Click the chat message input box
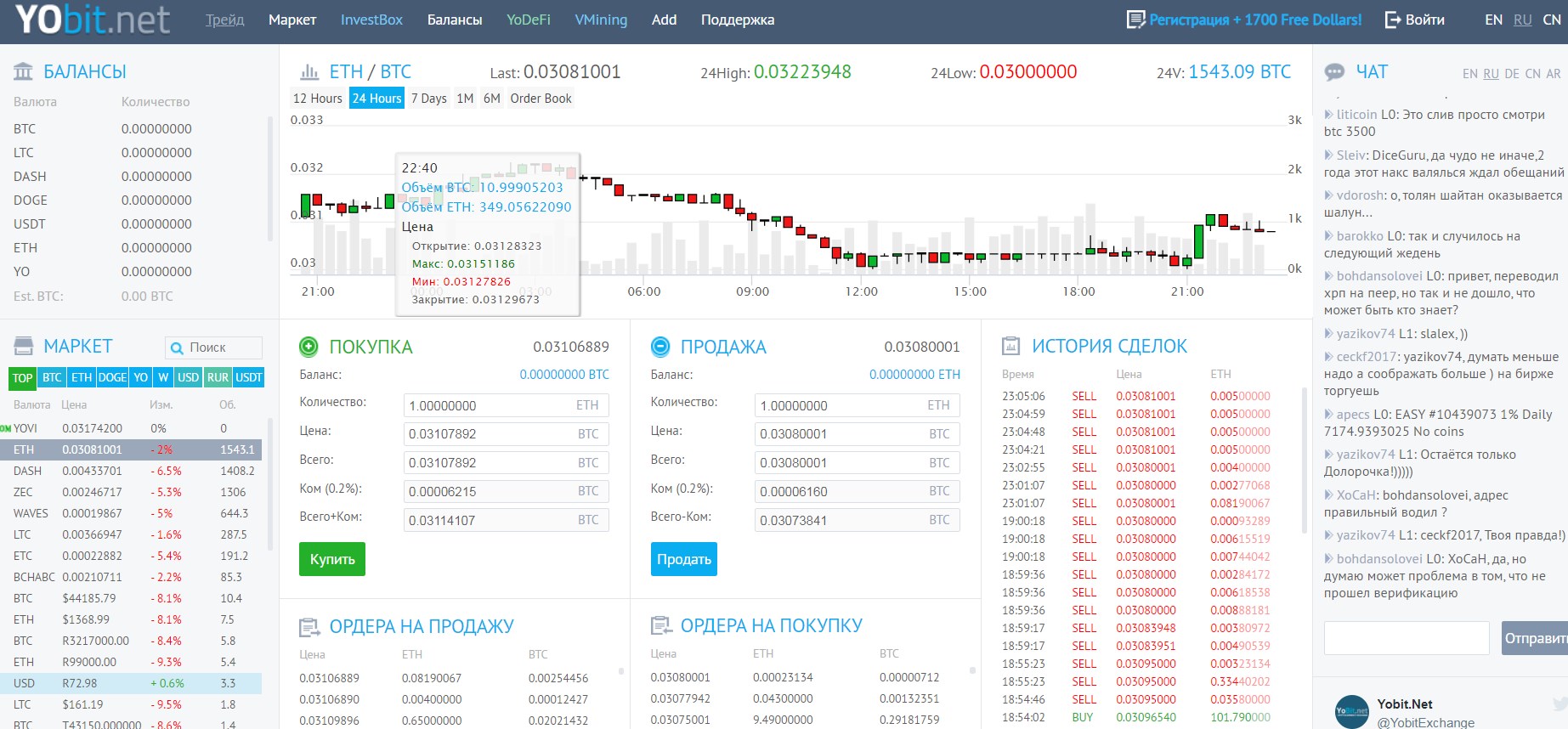The height and width of the screenshot is (729, 1568). pyautogui.click(x=1407, y=638)
